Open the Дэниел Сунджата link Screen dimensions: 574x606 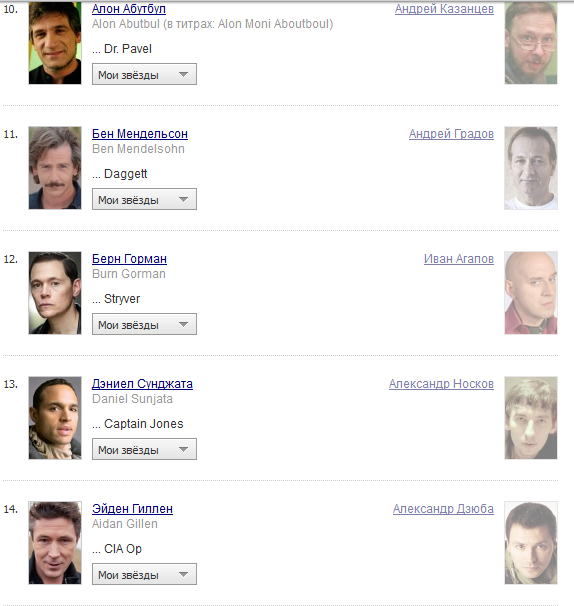point(142,384)
